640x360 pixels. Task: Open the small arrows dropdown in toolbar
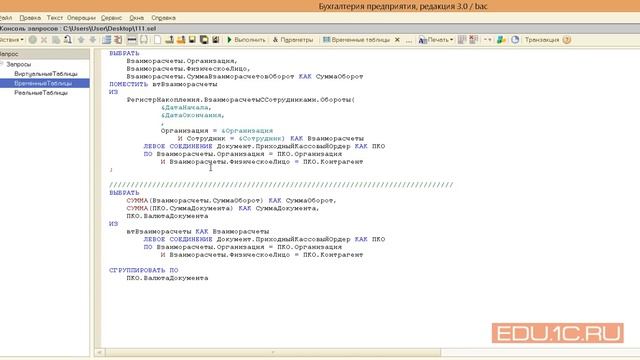coord(488,40)
